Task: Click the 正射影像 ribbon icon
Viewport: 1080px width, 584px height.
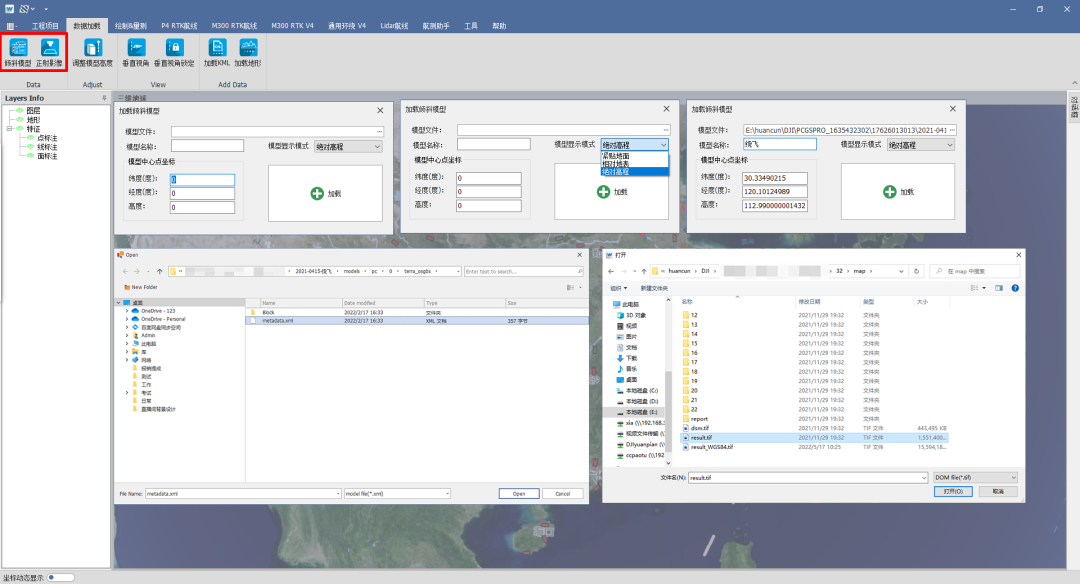Action: tap(50, 48)
